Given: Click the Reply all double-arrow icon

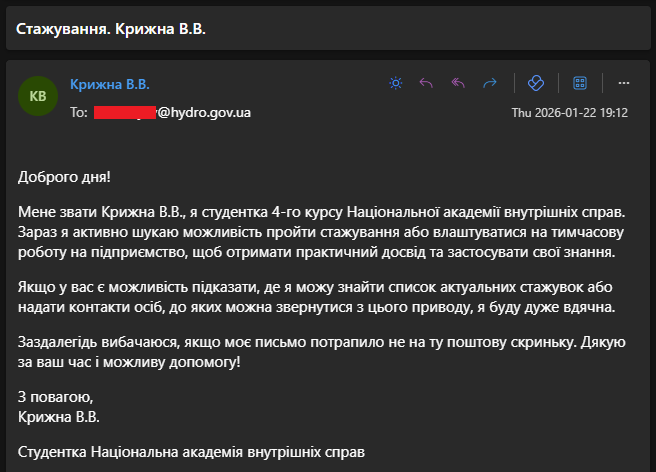Looking at the screenshot, I should coord(458,83).
